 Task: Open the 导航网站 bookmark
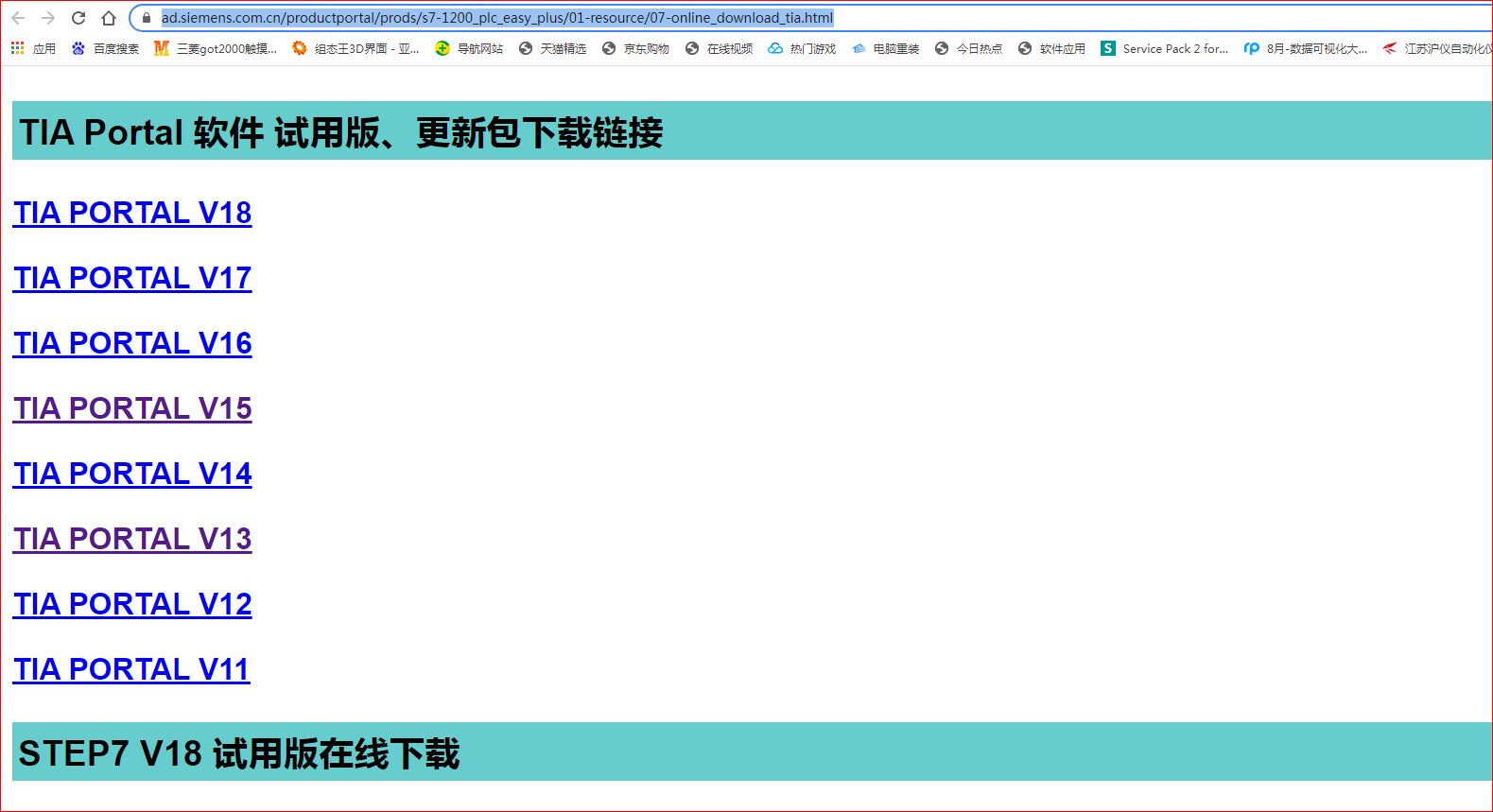coord(469,48)
